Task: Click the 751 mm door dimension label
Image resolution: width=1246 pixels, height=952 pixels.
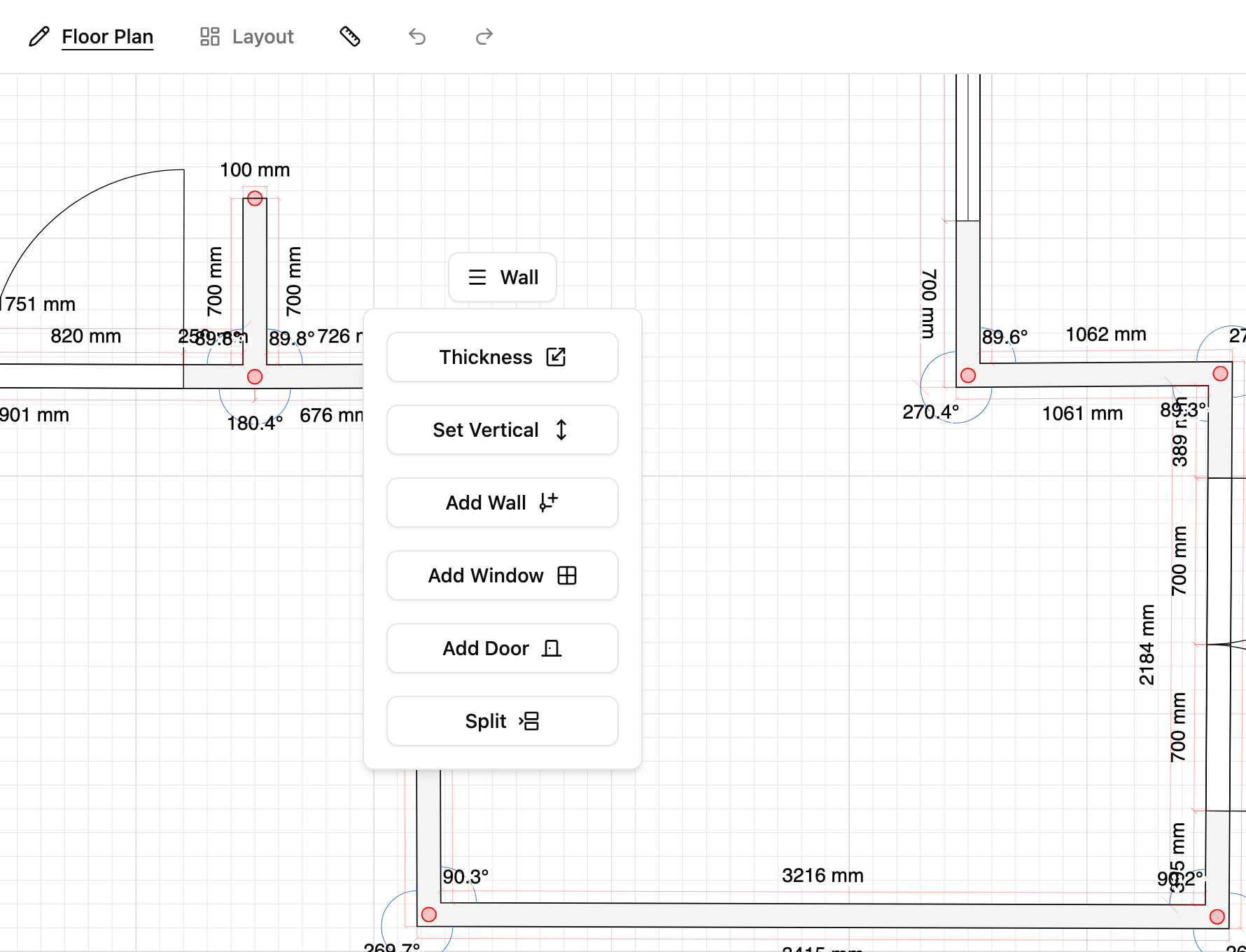Action: click(40, 304)
